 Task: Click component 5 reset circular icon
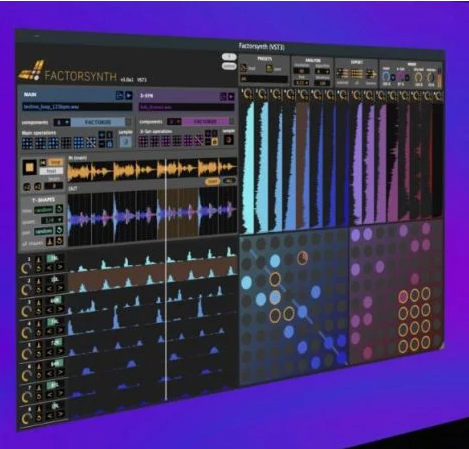click(x=38, y=355)
